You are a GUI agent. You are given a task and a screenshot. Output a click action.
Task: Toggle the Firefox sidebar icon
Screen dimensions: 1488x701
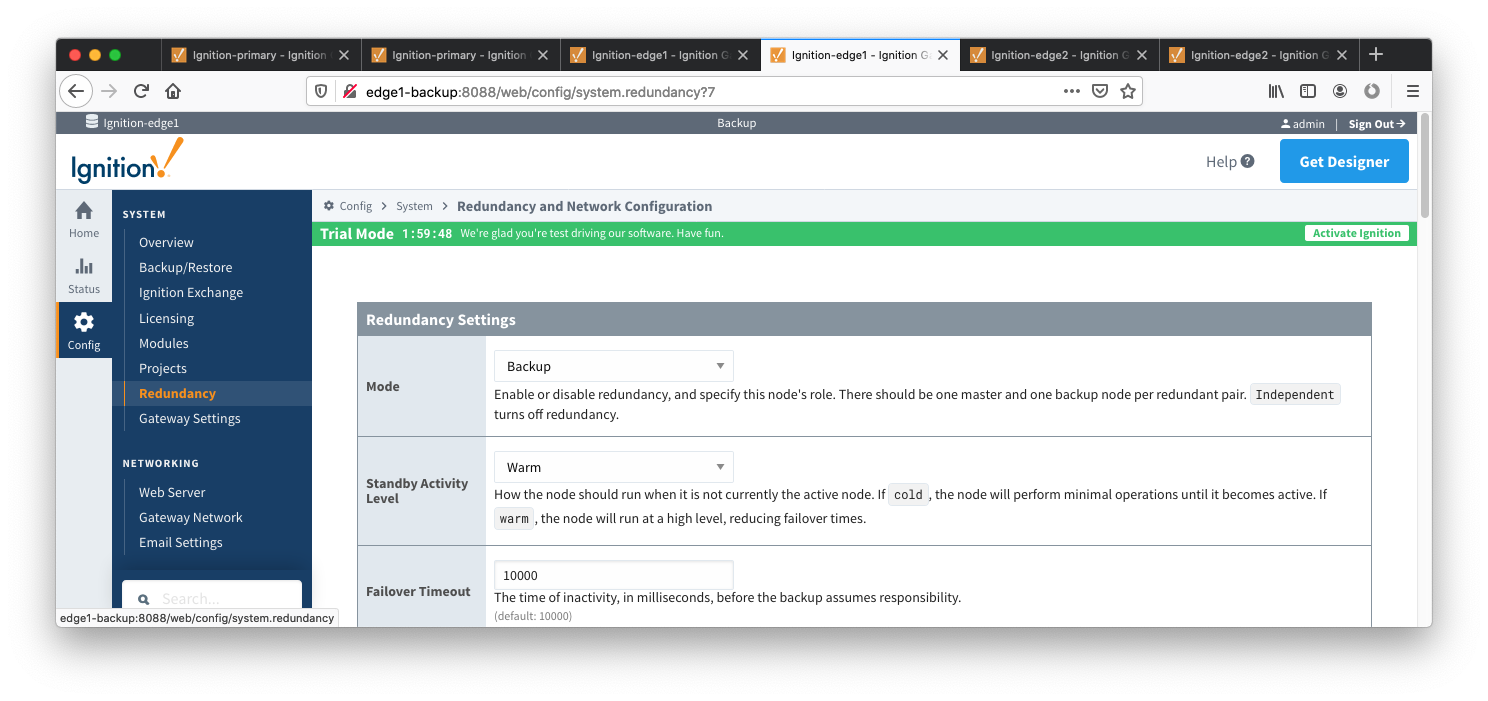click(x=1307, y=91)
